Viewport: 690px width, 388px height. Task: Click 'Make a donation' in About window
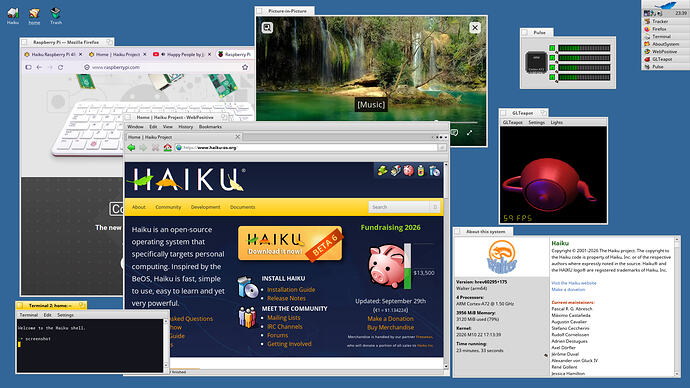point(568,289)
